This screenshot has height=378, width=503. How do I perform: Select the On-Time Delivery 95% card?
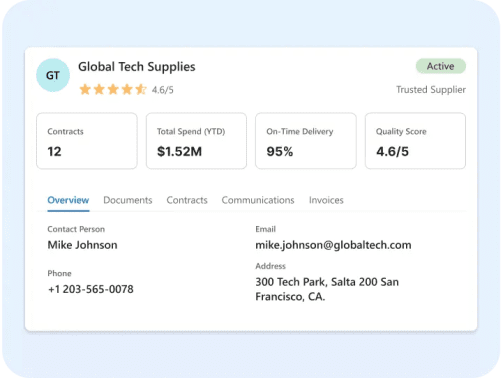[306, 141]
